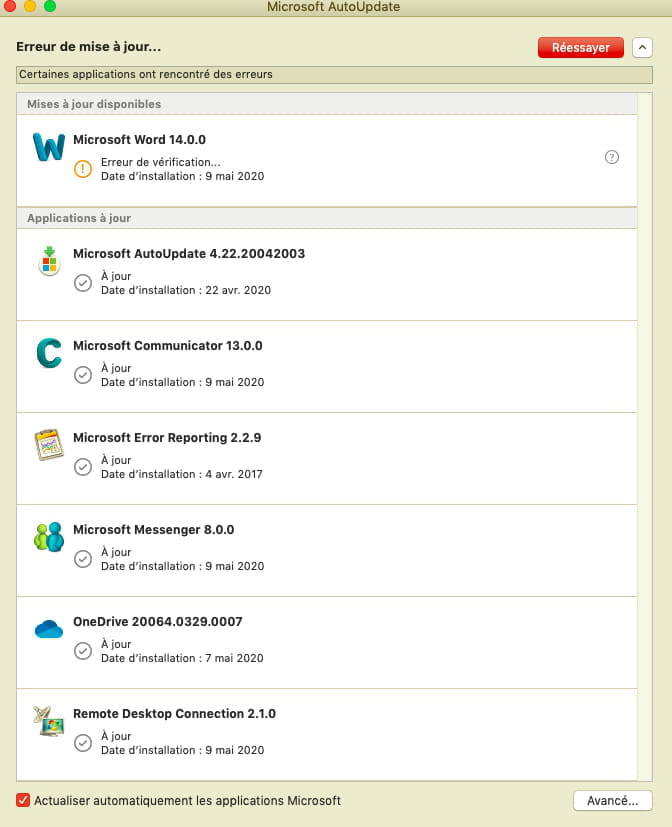Click the "Mises à jour disponibles" section header

point(327,104)
